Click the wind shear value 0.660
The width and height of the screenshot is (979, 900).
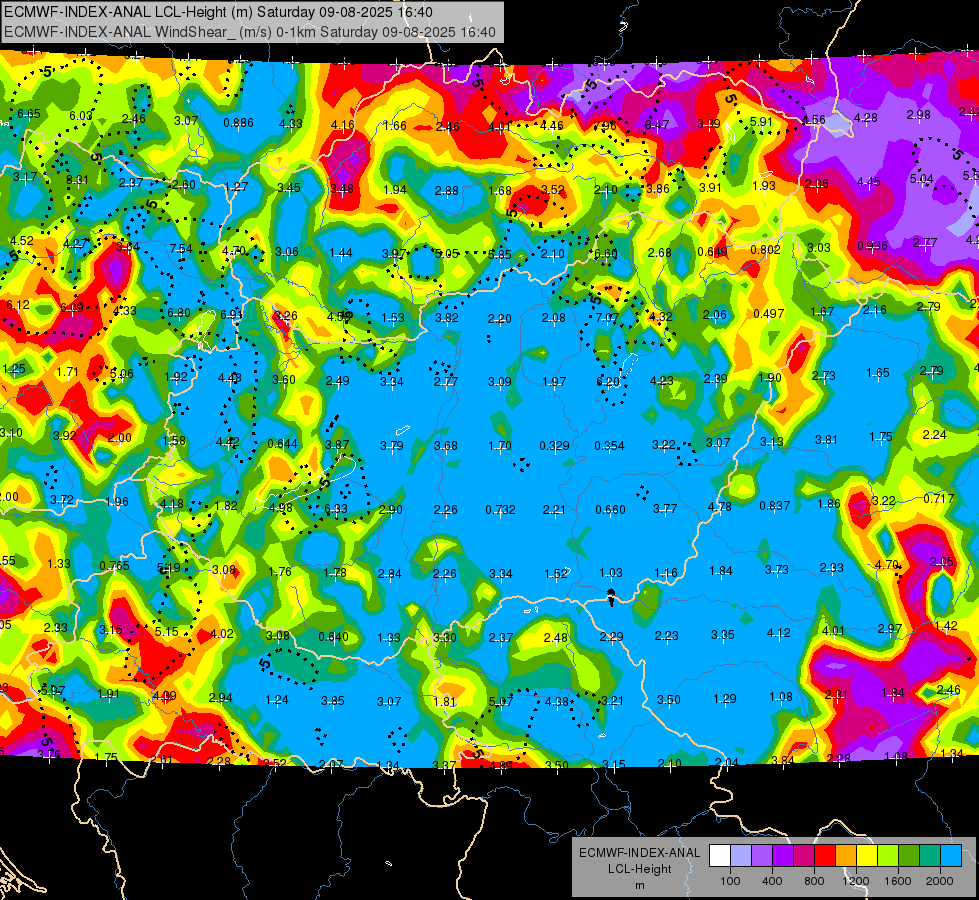click(611, 510)
